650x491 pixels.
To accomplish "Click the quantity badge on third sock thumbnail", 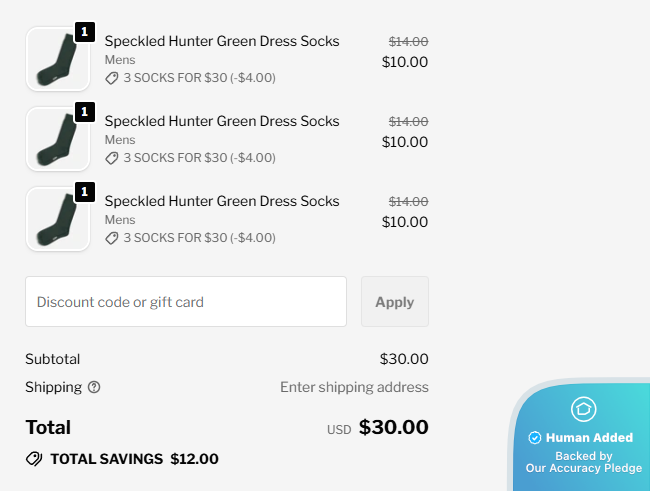I will click(x=85, y=192).
